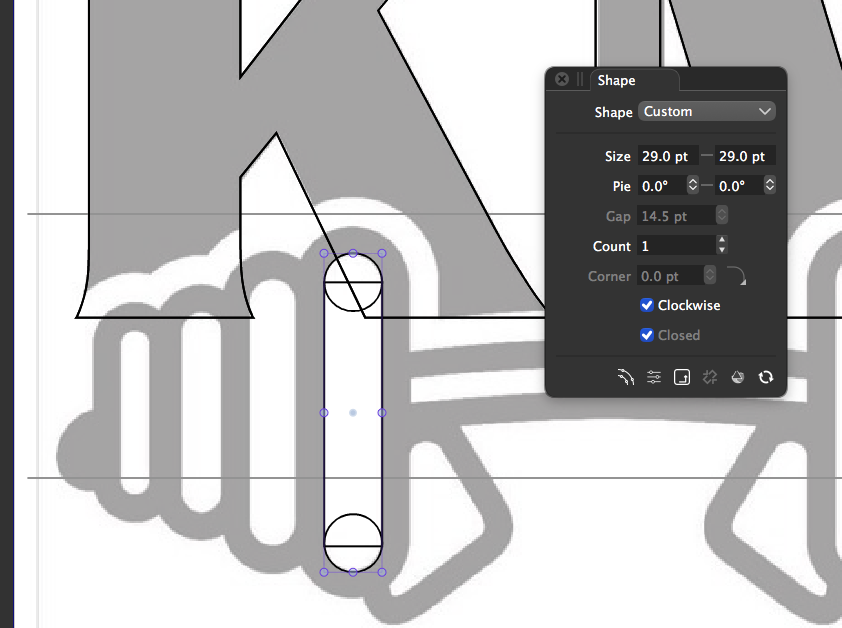The height and width of the screenshot is (628, 842).
Task: Select the Shape tab in the panel
Action: (617, 81)
